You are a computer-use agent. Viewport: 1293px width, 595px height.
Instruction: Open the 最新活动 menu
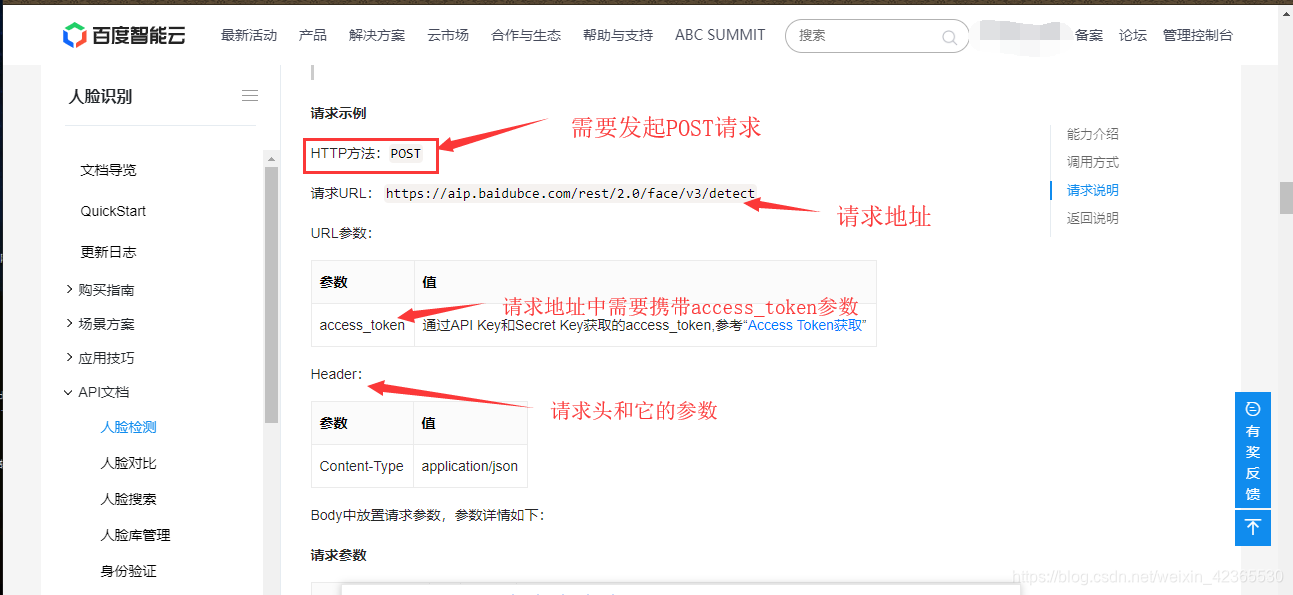(249, 35)
